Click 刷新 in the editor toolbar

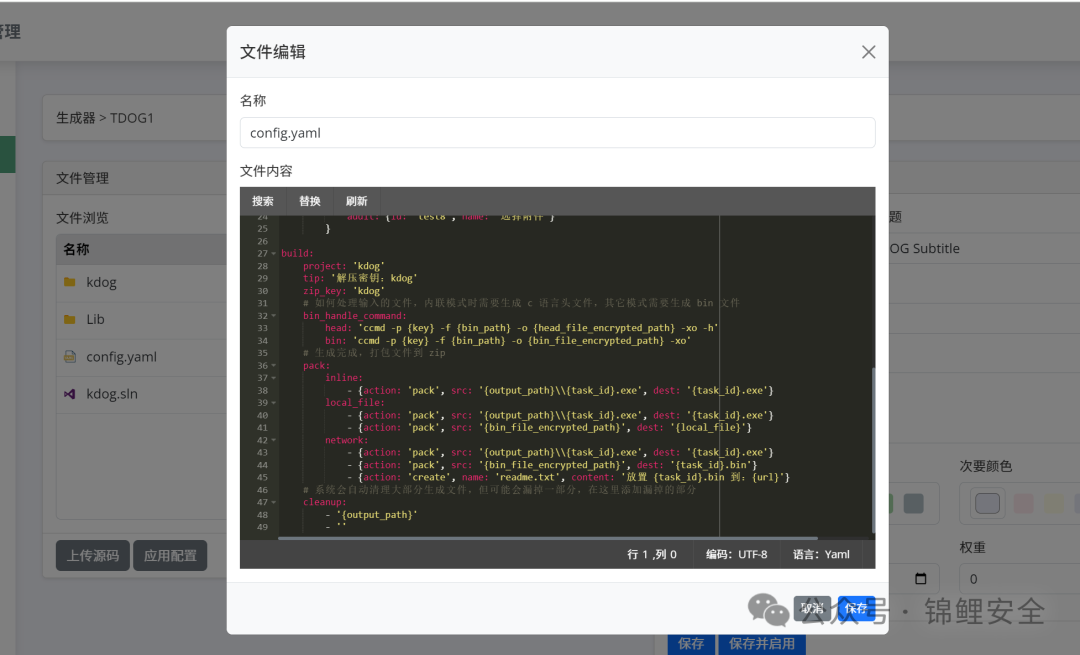[x=356, y=201]
